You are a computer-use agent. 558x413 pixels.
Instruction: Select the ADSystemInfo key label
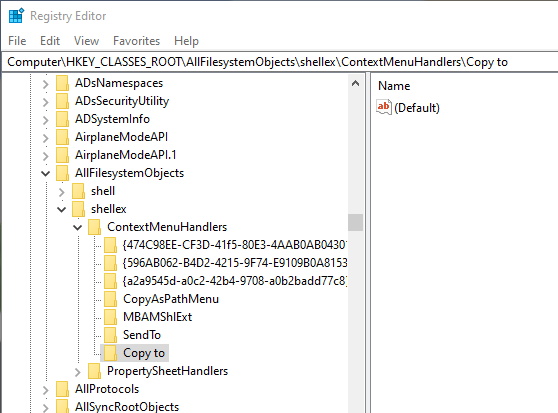pyautogui.click(x=112, y=119)
